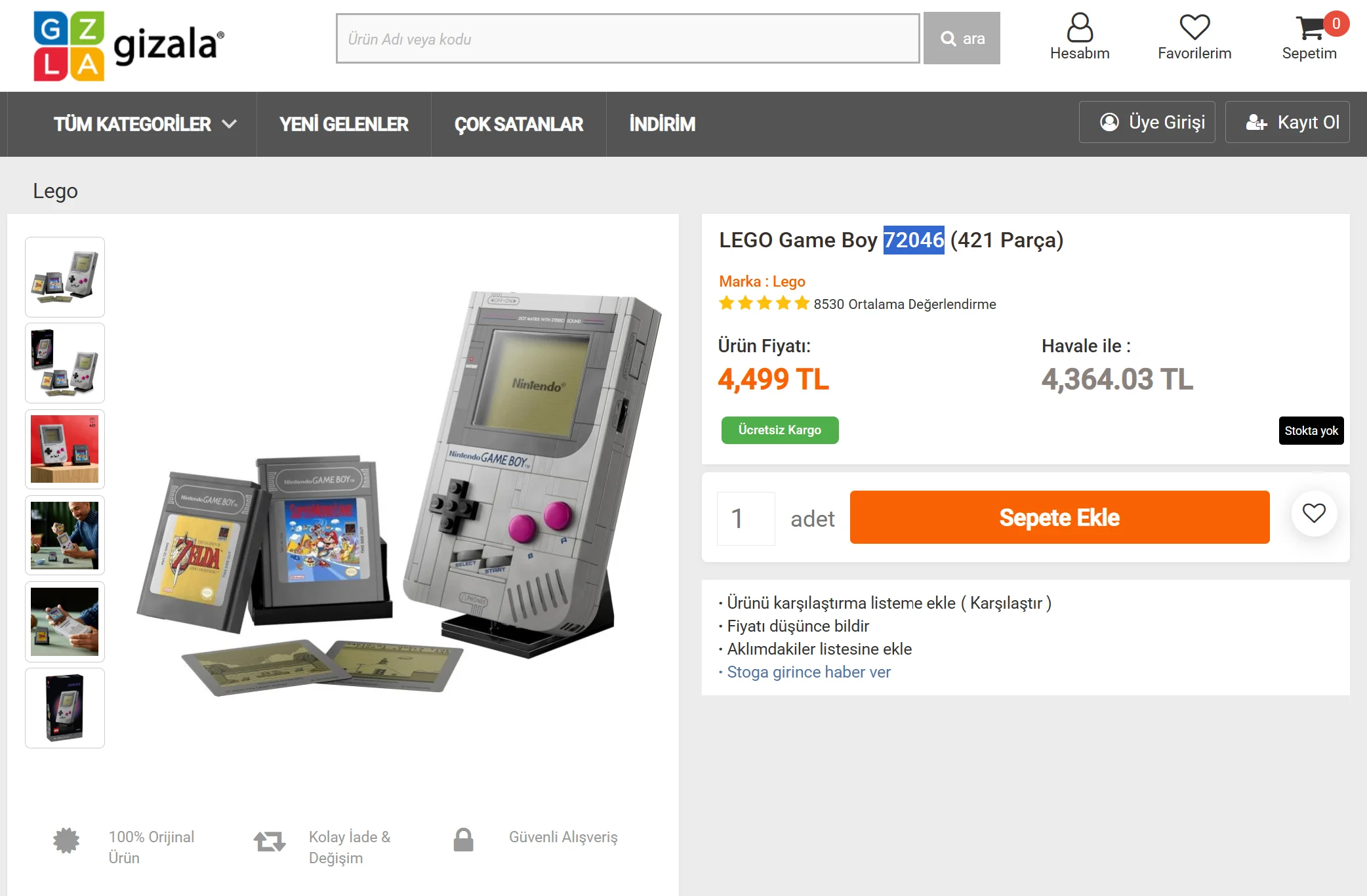Click the gizala logo

pos(129,45)
